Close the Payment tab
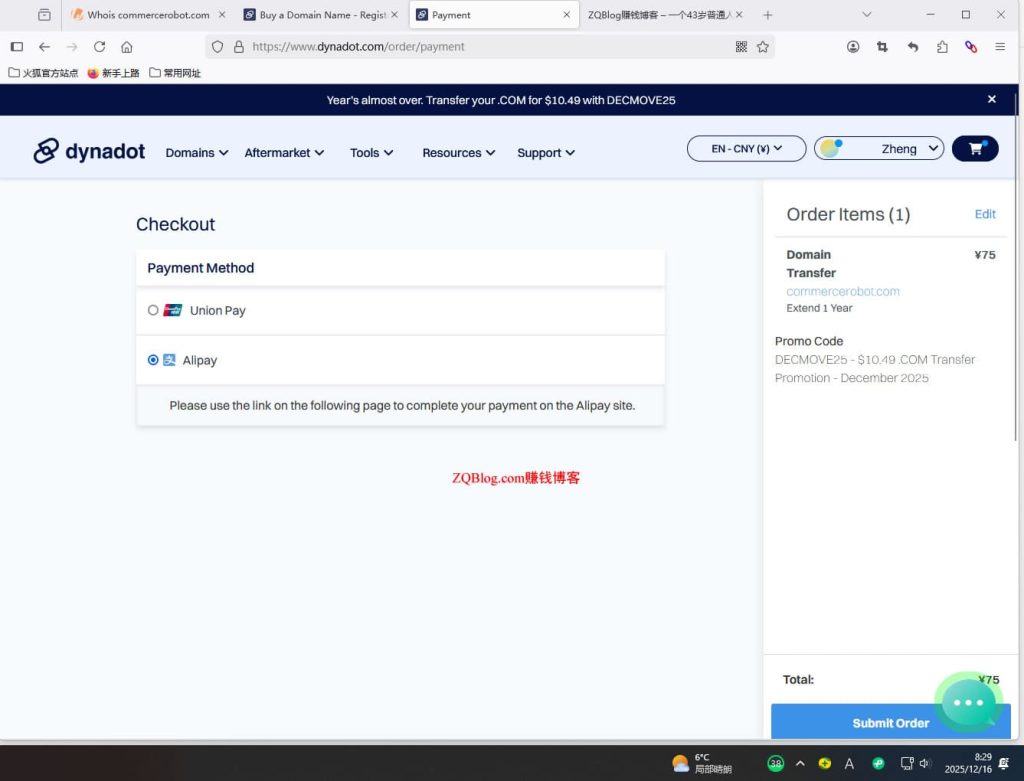1024x781 pixels. 566,14
